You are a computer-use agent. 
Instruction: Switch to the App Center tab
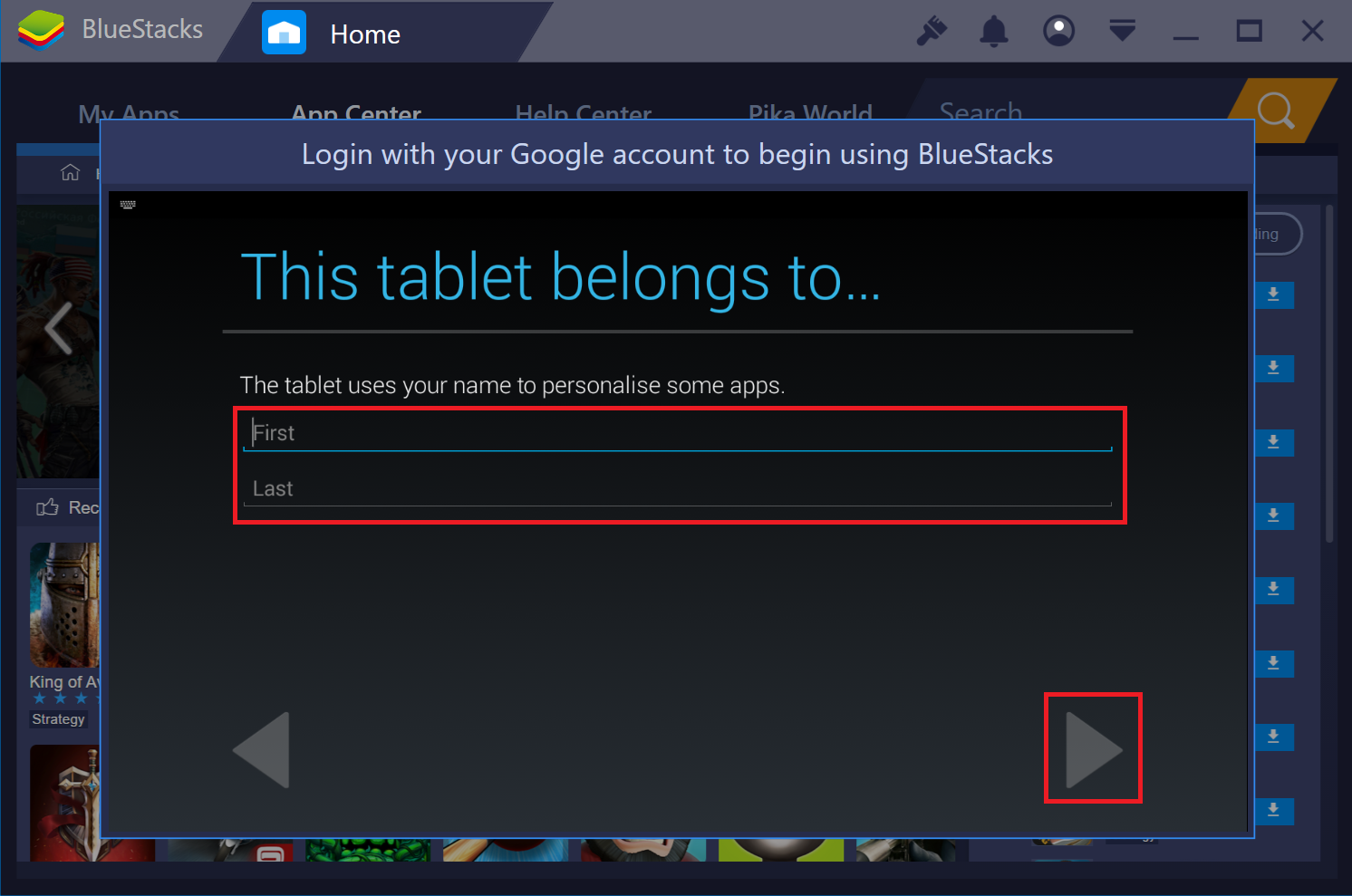[x=356, y=114]
